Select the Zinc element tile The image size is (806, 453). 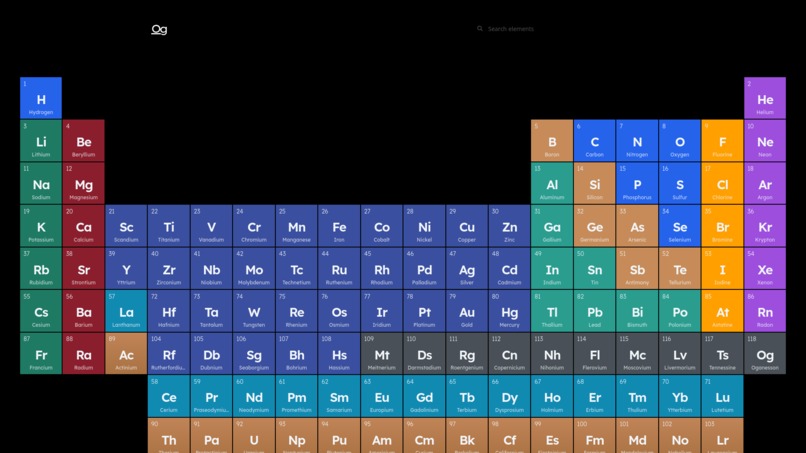coord(509,226)
